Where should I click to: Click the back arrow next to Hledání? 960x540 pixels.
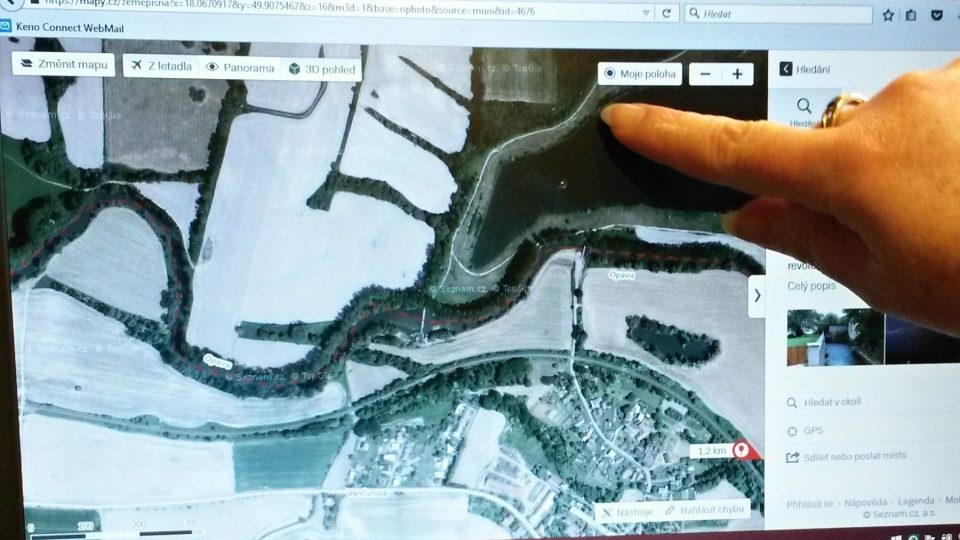pos(786,69)
